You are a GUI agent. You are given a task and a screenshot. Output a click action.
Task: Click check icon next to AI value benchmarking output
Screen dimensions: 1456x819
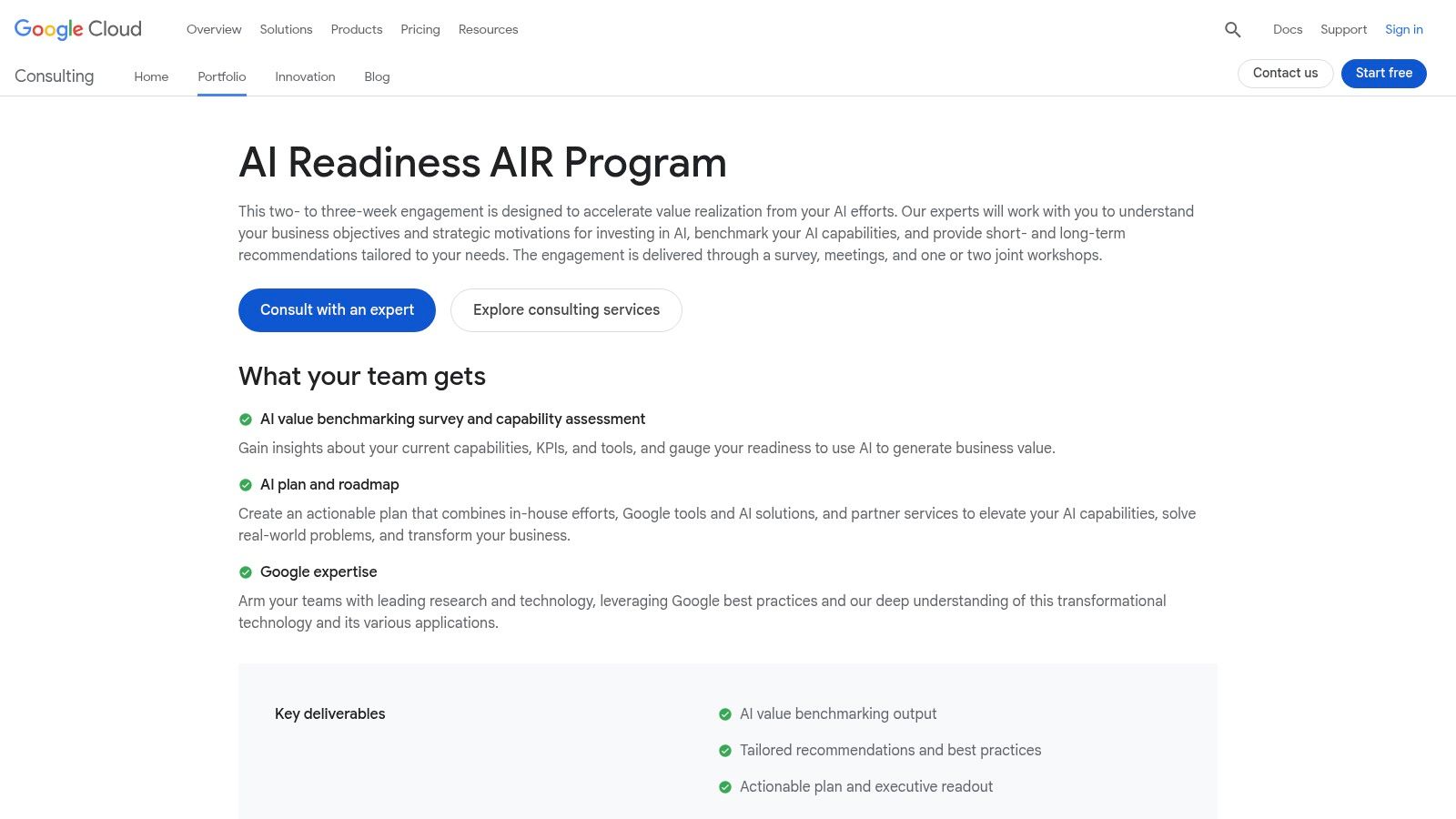[725, 714]
